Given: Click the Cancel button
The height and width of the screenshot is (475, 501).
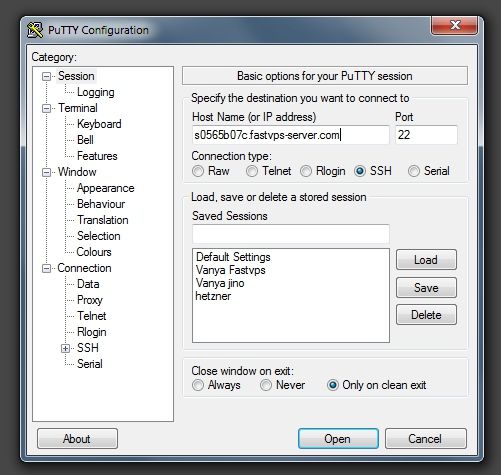Looking at the screenshot, I should click(425, 439).
